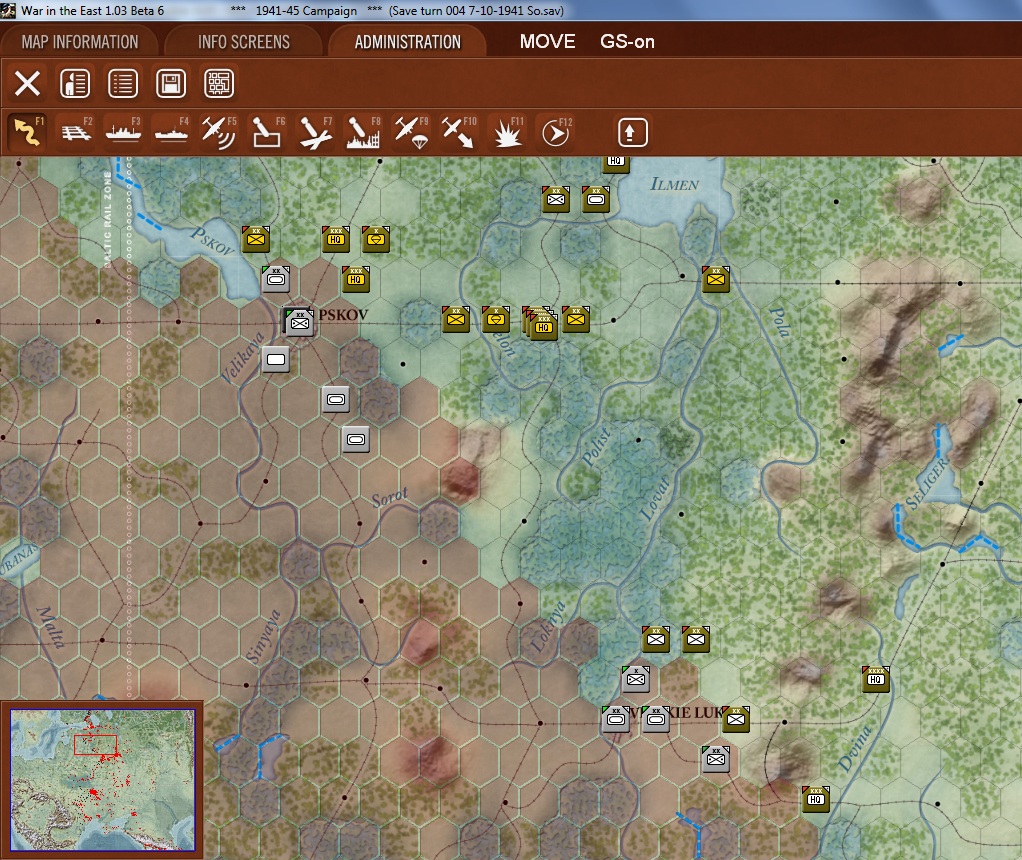This screenshot has height=860, width=1022.
Task: Click the MOVE mode label
Action: coord(548,42)
